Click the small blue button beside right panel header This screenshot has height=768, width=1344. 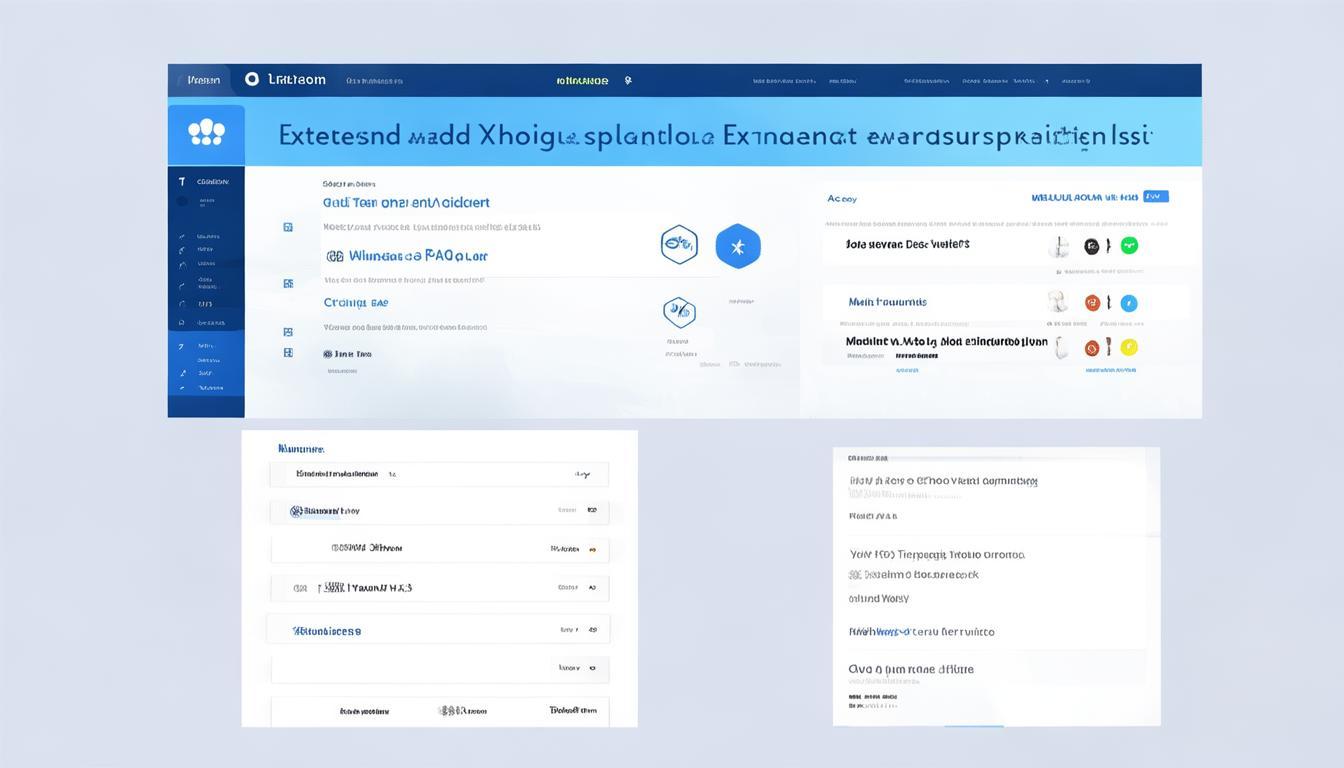[1155, 197]
